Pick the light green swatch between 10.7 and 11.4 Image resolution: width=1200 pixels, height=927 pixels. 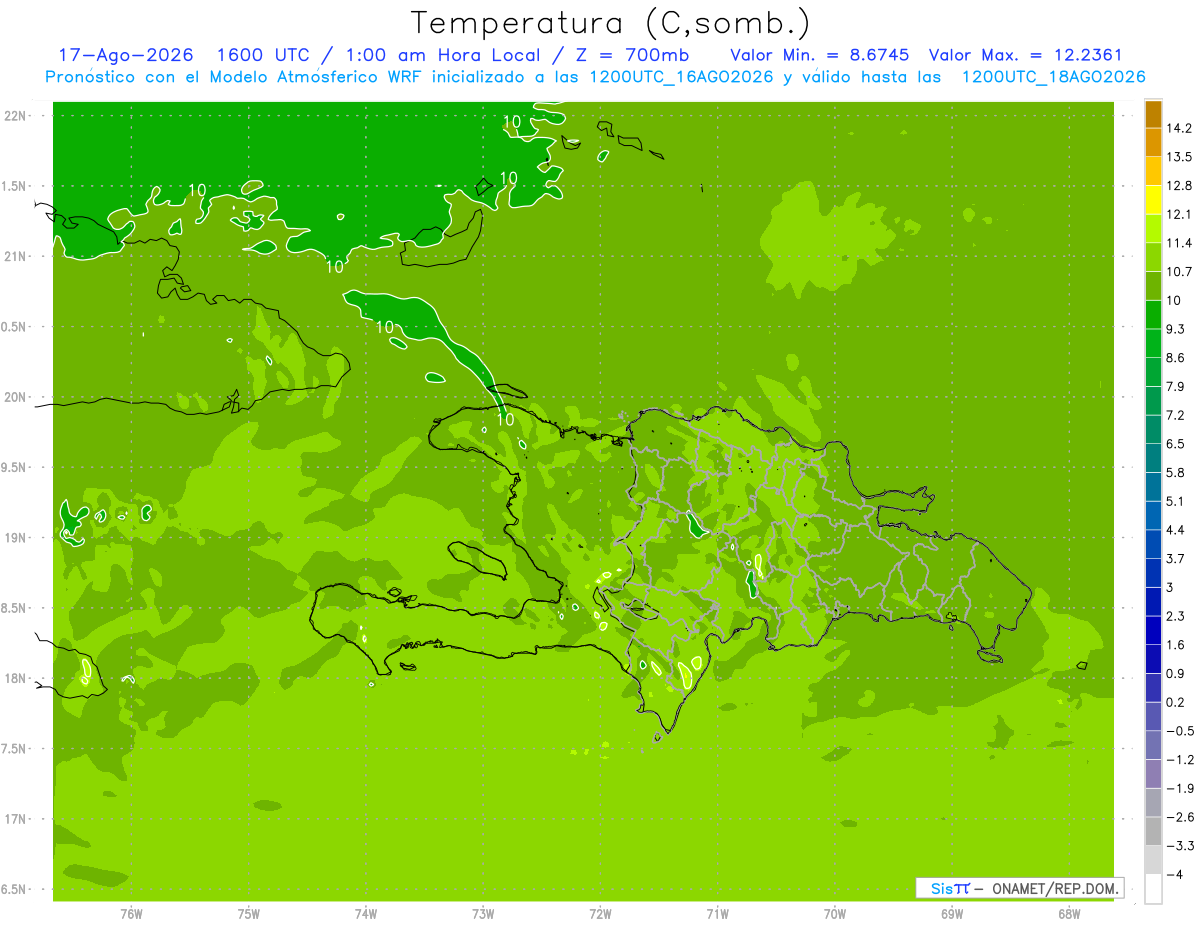(x=1153, y=258)
